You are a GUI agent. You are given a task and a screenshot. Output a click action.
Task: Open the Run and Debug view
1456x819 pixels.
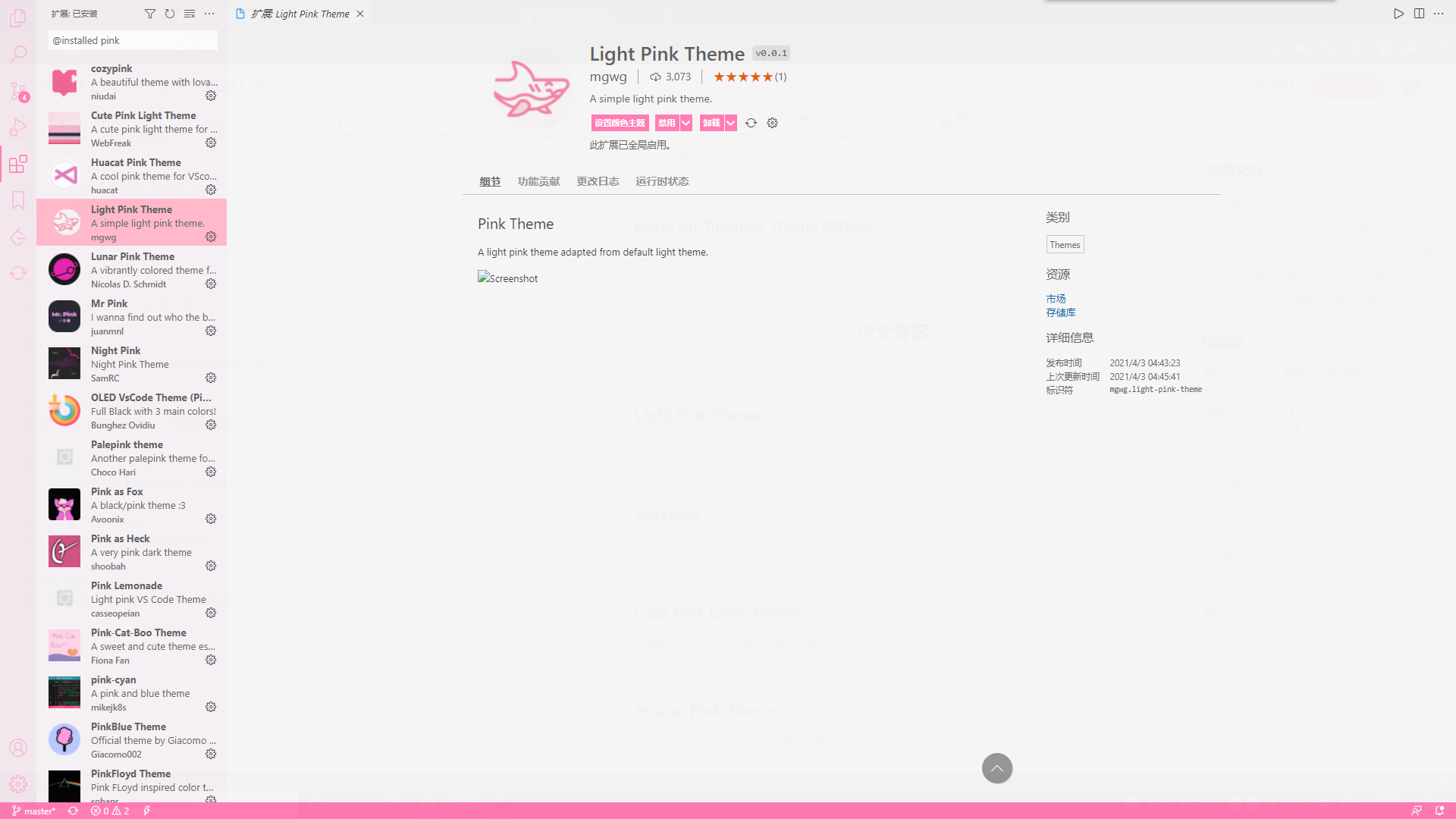(x=18, y=127)
